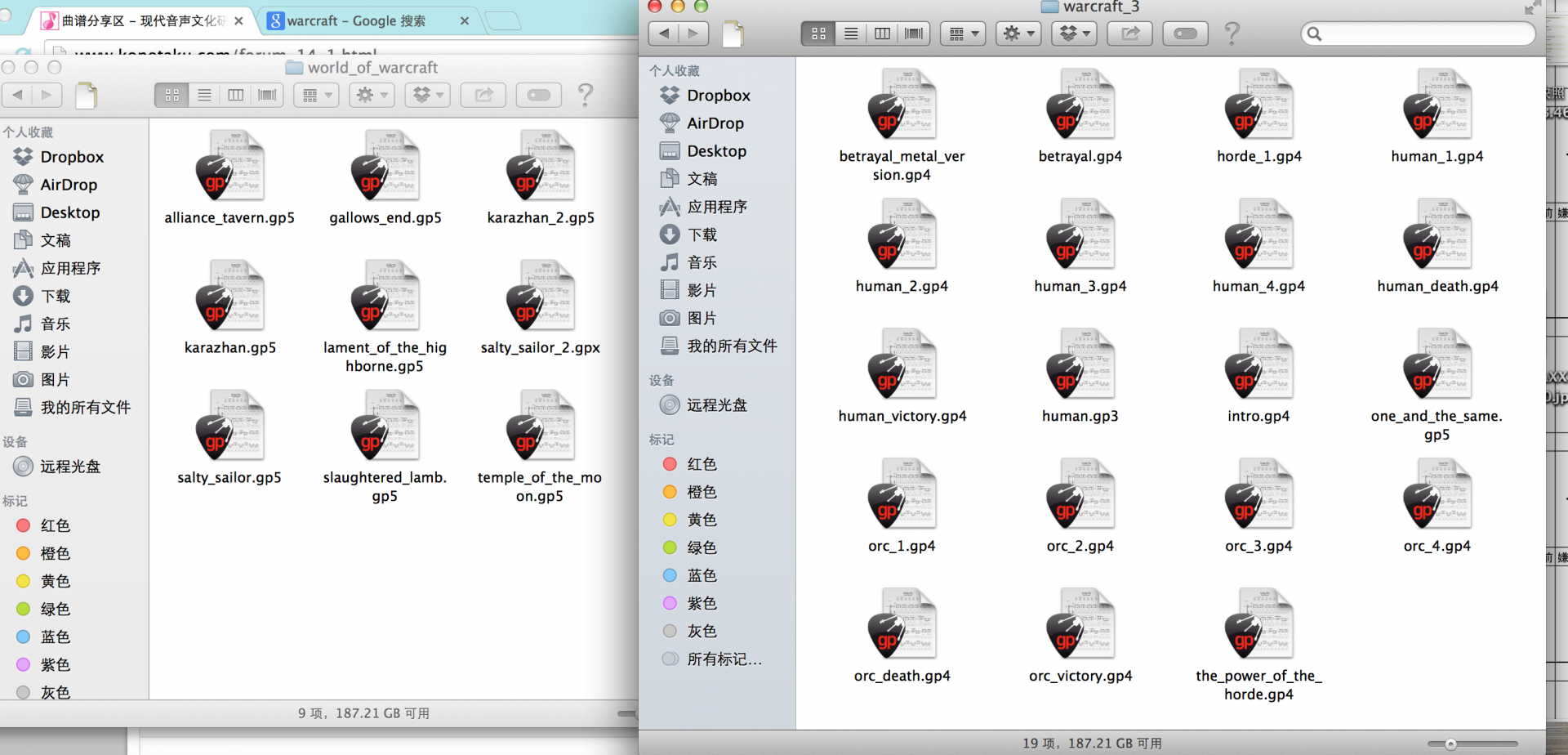Open 应用程序 in world_of_warcraft sidebar
The image size is (1568, 755).
[57, 268]
